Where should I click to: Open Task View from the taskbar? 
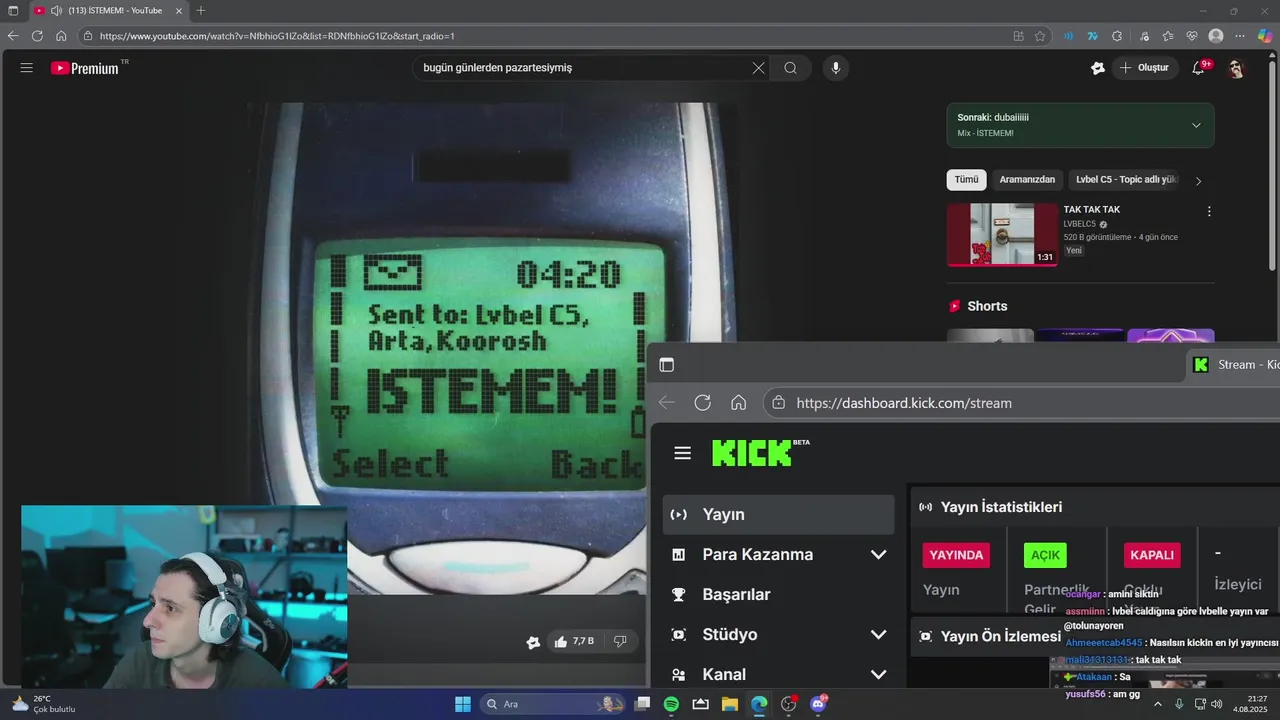coord(642,704)
